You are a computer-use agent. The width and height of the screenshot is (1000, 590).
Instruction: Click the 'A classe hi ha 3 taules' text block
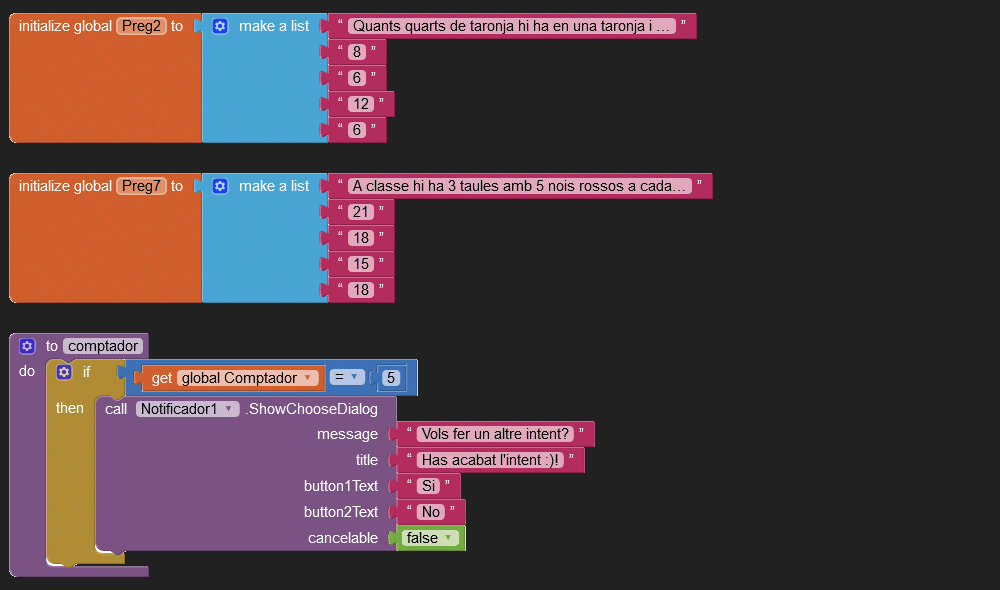520,186
